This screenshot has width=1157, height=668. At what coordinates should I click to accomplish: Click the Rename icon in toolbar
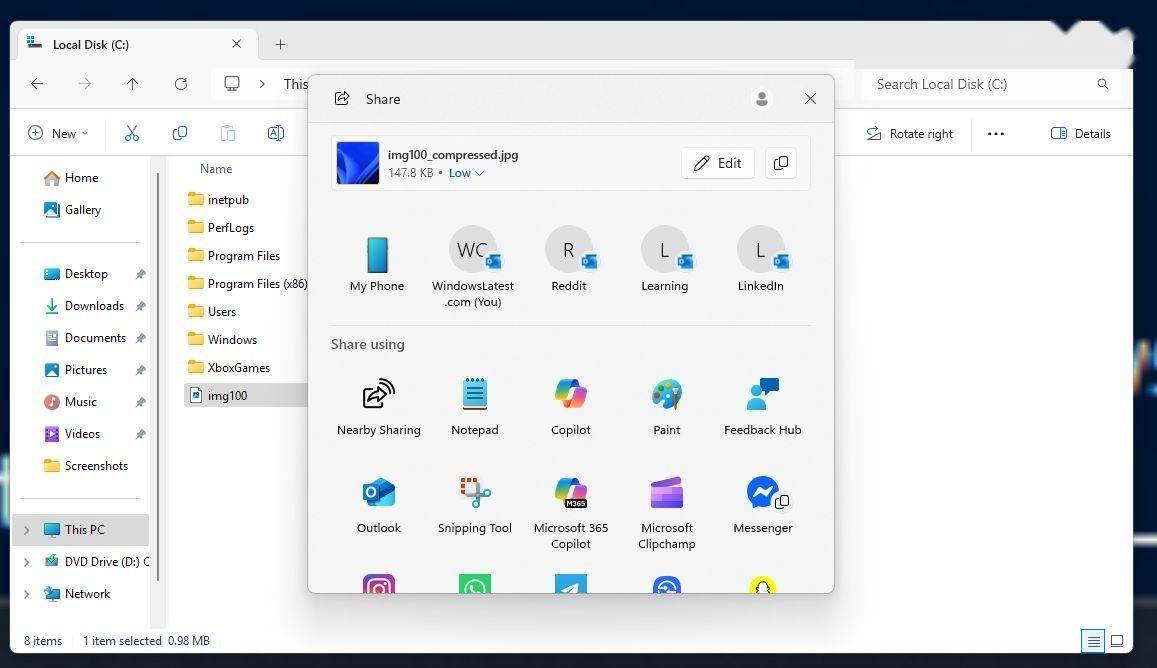[276, 134]
